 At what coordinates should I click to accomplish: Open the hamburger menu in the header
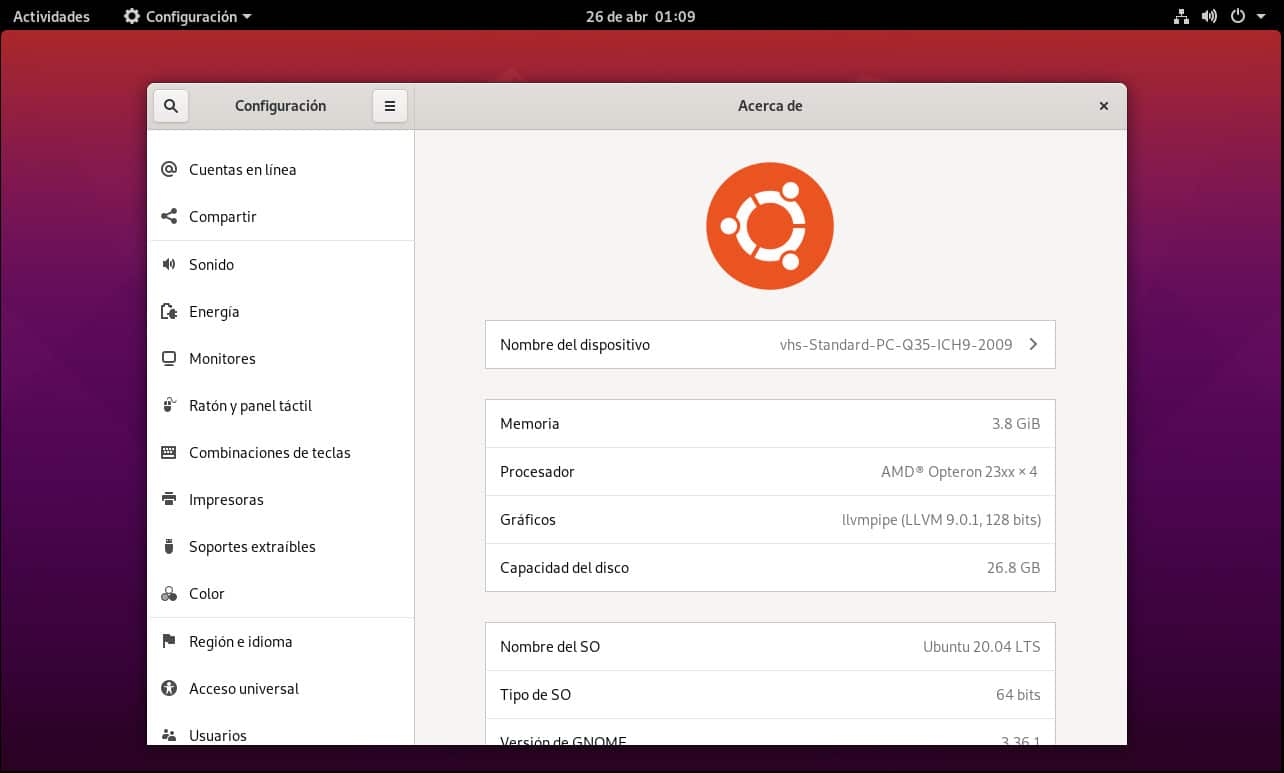(x=390, y=106)
